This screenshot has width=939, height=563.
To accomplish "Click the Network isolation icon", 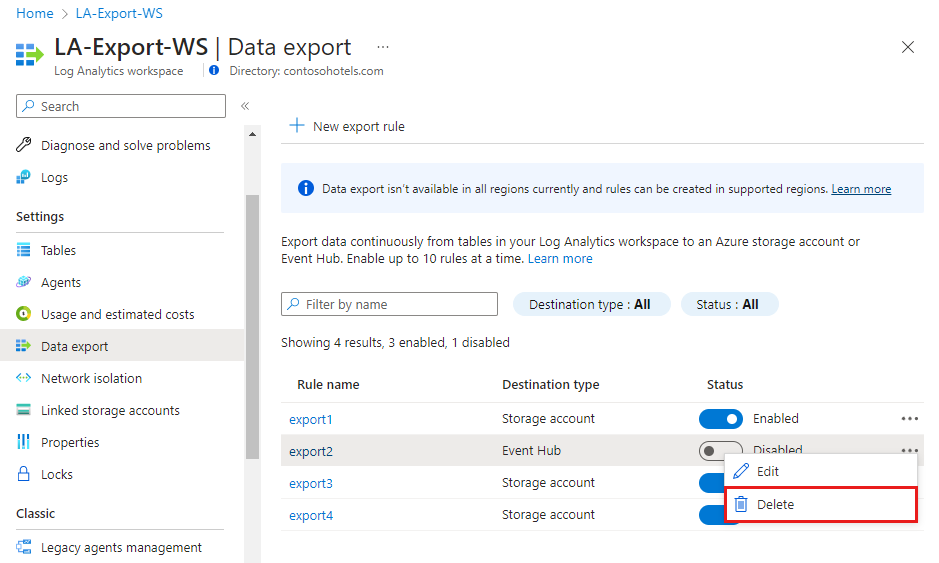I will pyautogui.click(x=24, y=378).
